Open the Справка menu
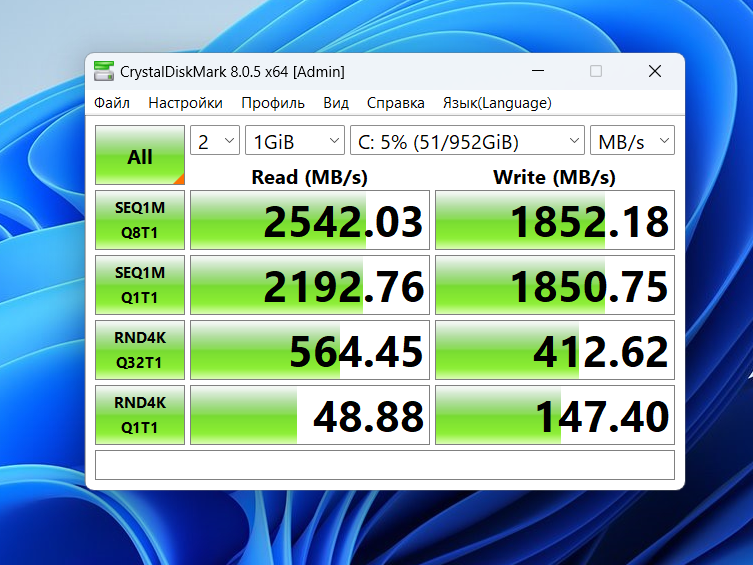 [x=396, y=103]
